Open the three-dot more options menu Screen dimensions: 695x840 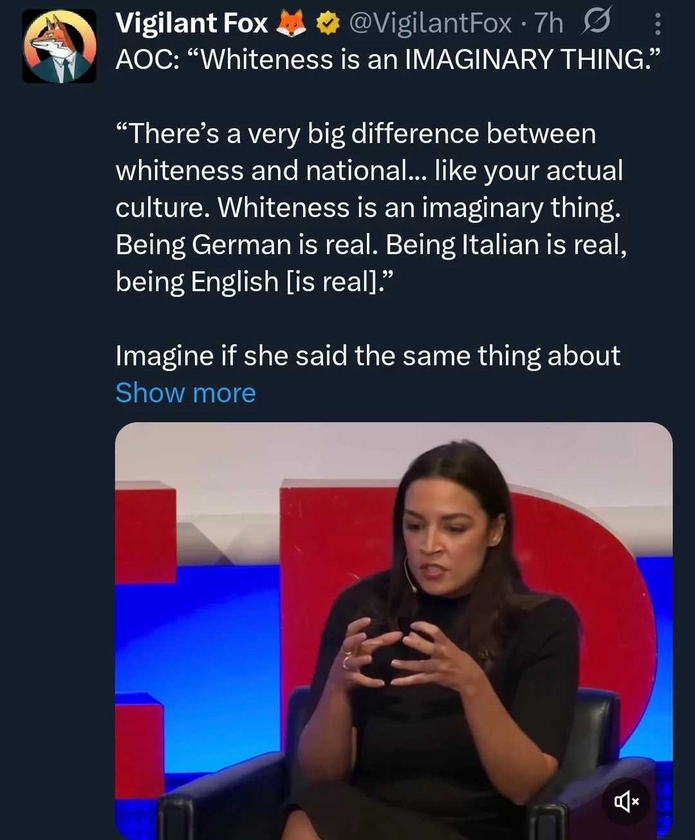[656, 23]
